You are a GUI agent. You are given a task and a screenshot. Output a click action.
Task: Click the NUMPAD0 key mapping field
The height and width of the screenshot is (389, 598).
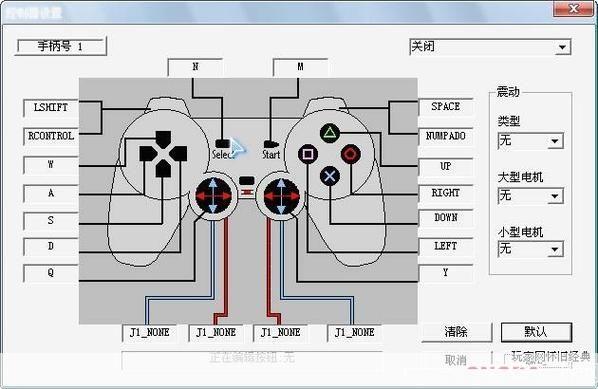pos(445,137)
